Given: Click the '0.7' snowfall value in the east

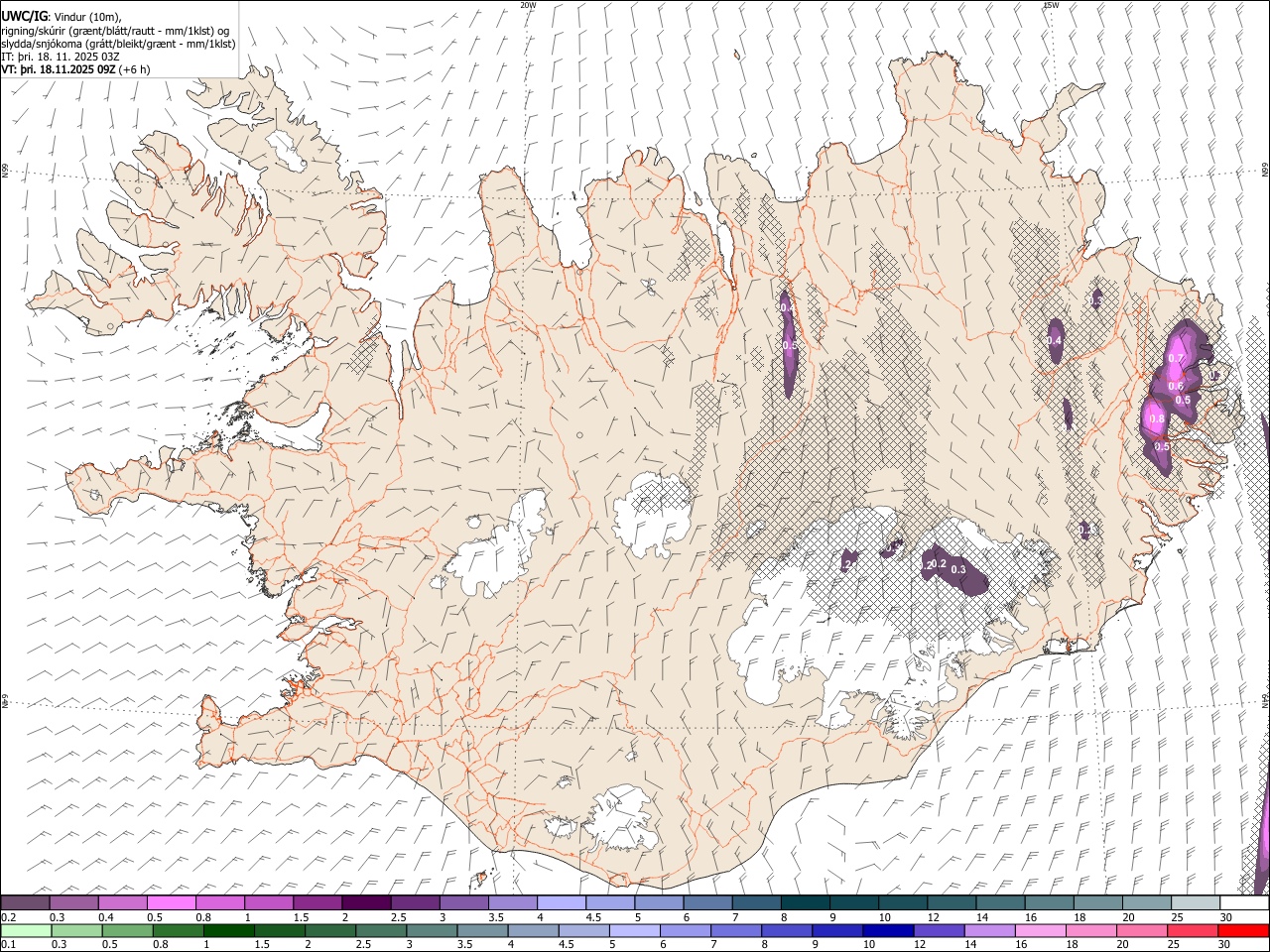Looking at the screenshot, I should (1176, 358).
